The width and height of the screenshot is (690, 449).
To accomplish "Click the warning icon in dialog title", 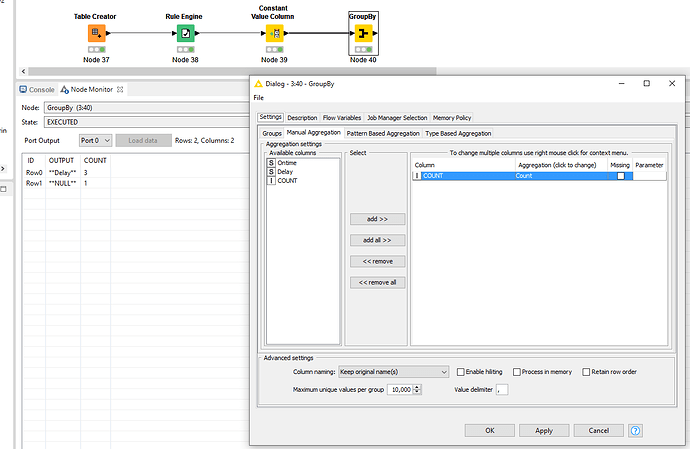I will tap(258, 84).
